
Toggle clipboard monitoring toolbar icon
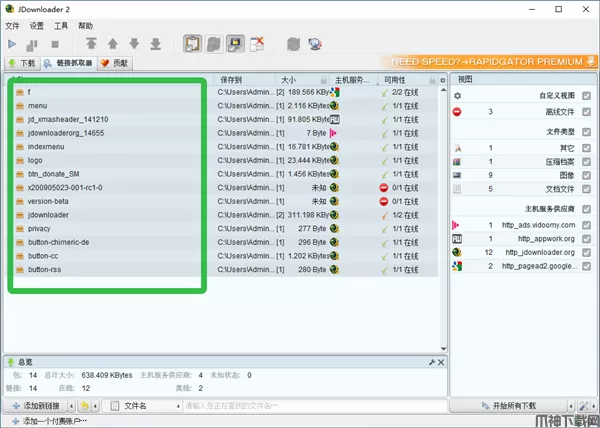tap(192, 44)
